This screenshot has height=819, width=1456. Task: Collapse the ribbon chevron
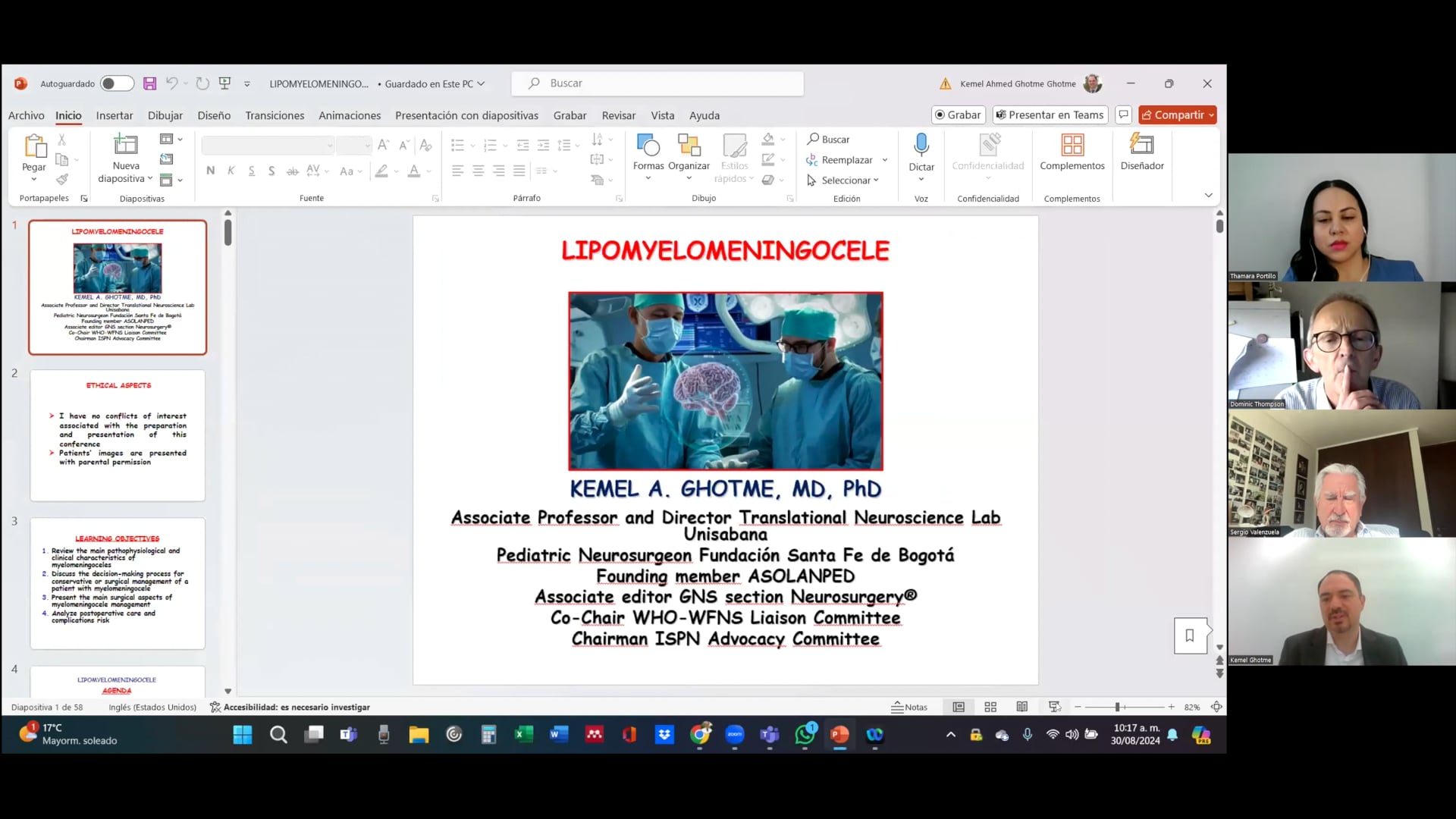(x=1208, y=196)
